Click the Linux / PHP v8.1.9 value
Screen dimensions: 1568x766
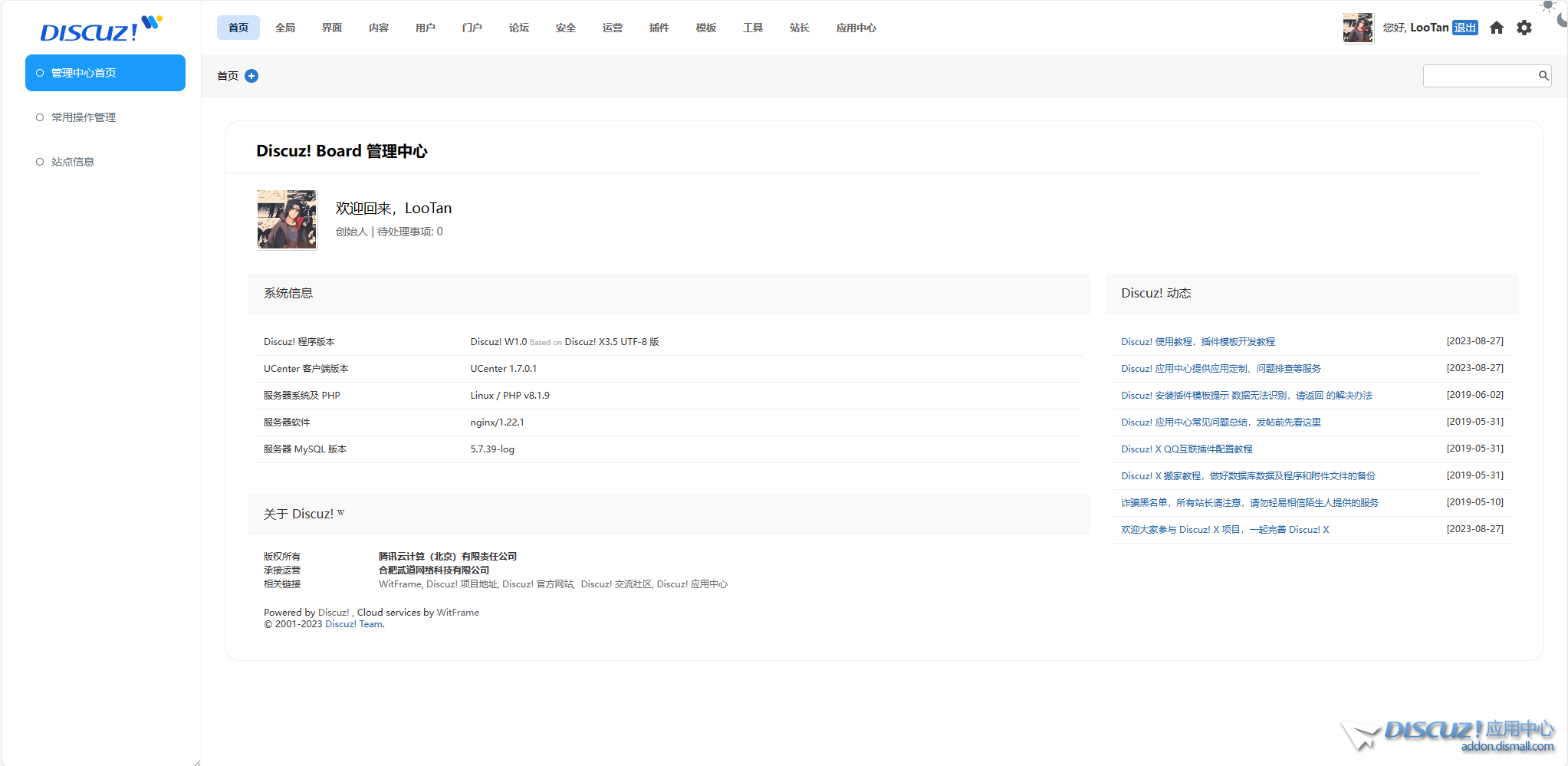510,396
